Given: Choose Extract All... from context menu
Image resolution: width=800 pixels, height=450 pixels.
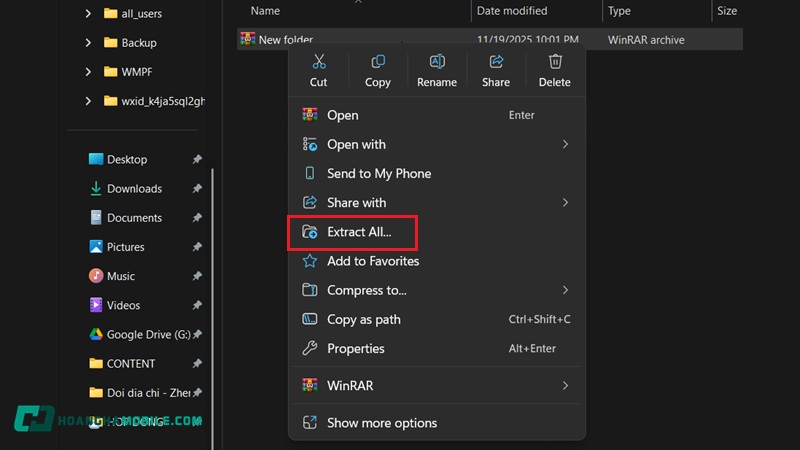Looking at the screenshot, I should click(x=358, y=232).
